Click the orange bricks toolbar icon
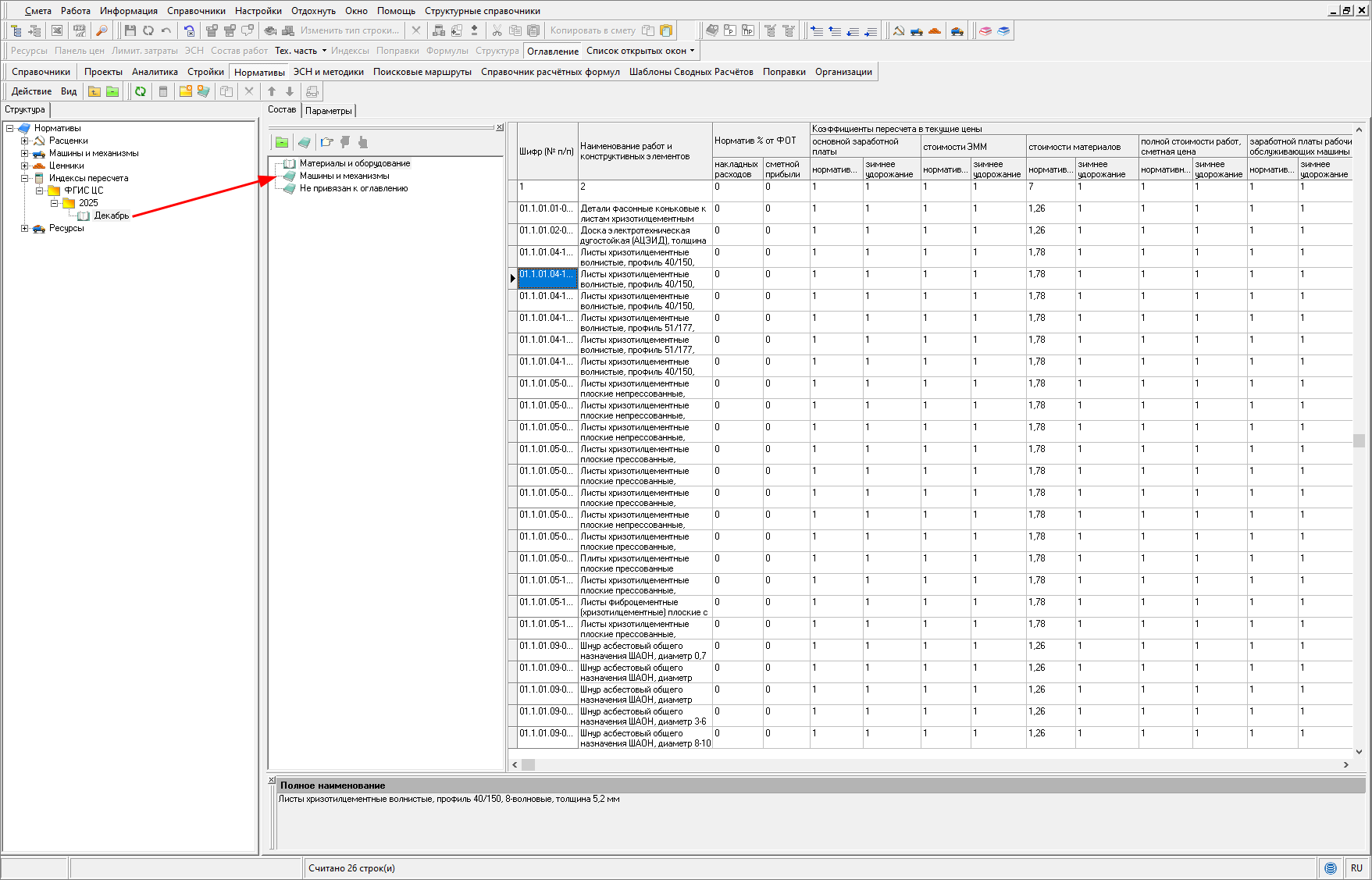Image resolution: width=1372 pixels, height=880 pixels. pyautogui.click(x=935, y=30)
